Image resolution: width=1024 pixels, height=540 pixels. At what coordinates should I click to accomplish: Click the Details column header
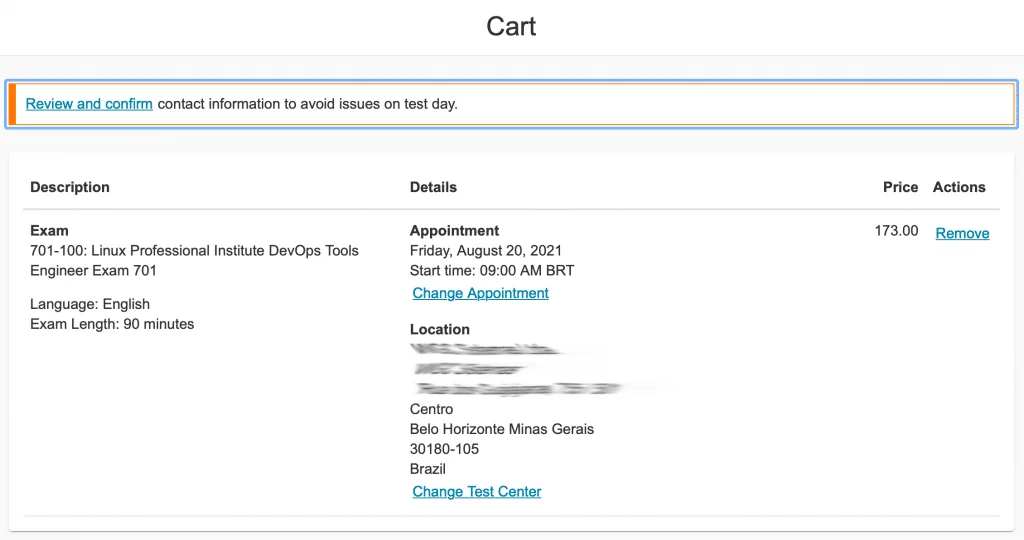[x=433, y=187]
